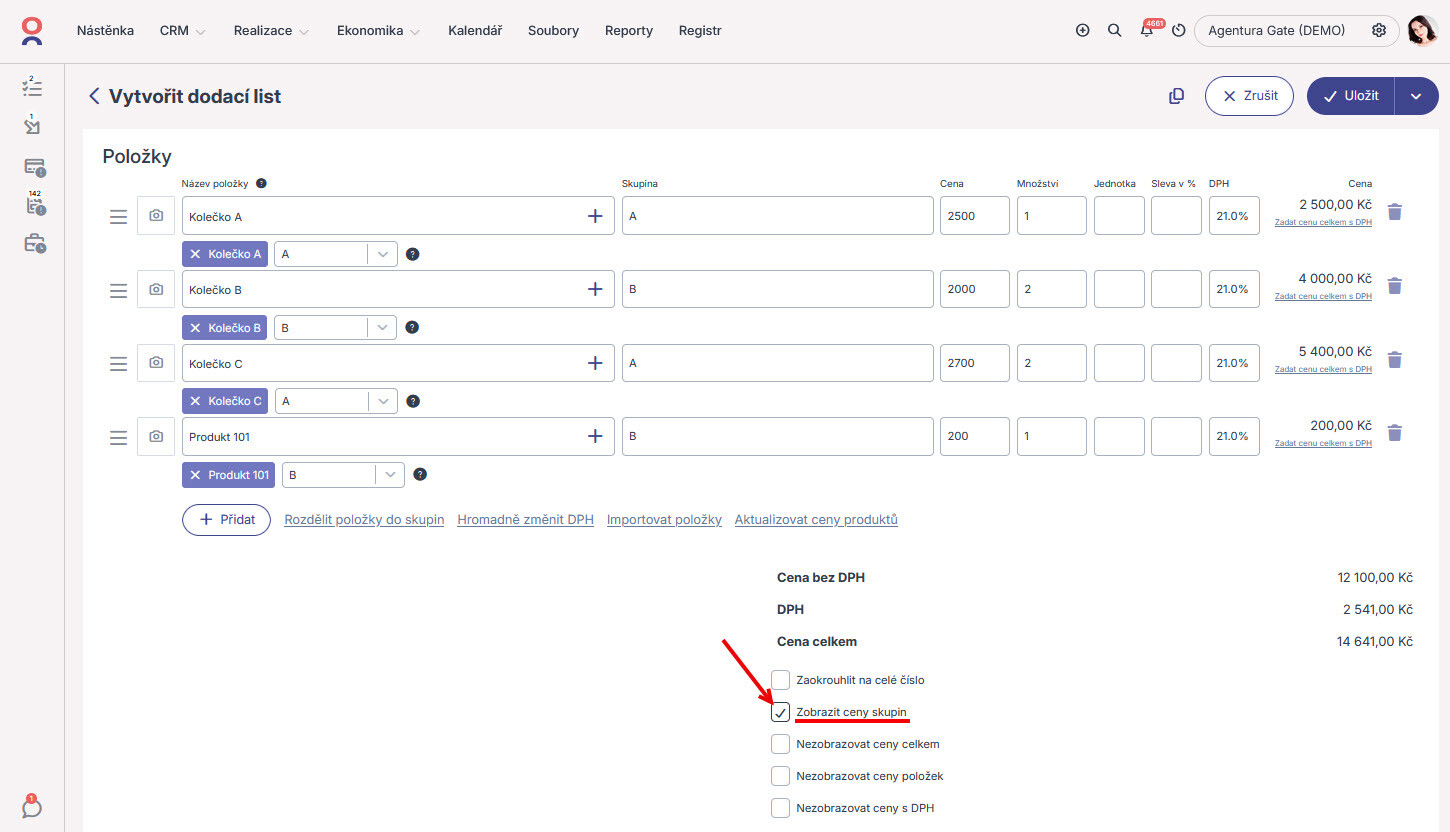Image resolution: width=1450 pixels, height=832 pixels.
Task: Click the Množství field for Kolečko B
Action: click(1051, 289)
